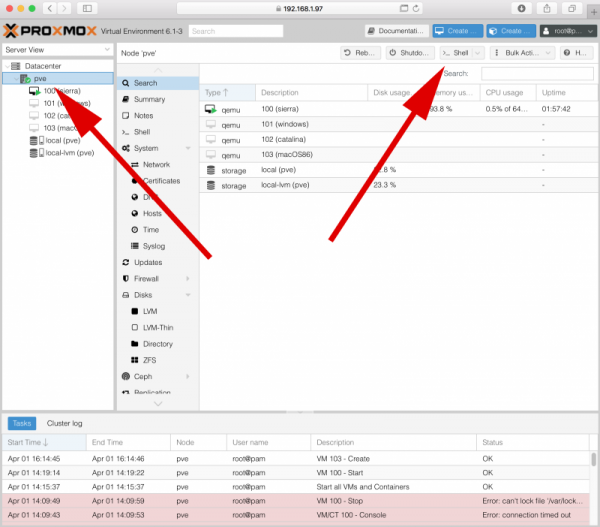Viewport: 600px width, 527px height.
Task: Open the Notes menu item
Action: 158,116
